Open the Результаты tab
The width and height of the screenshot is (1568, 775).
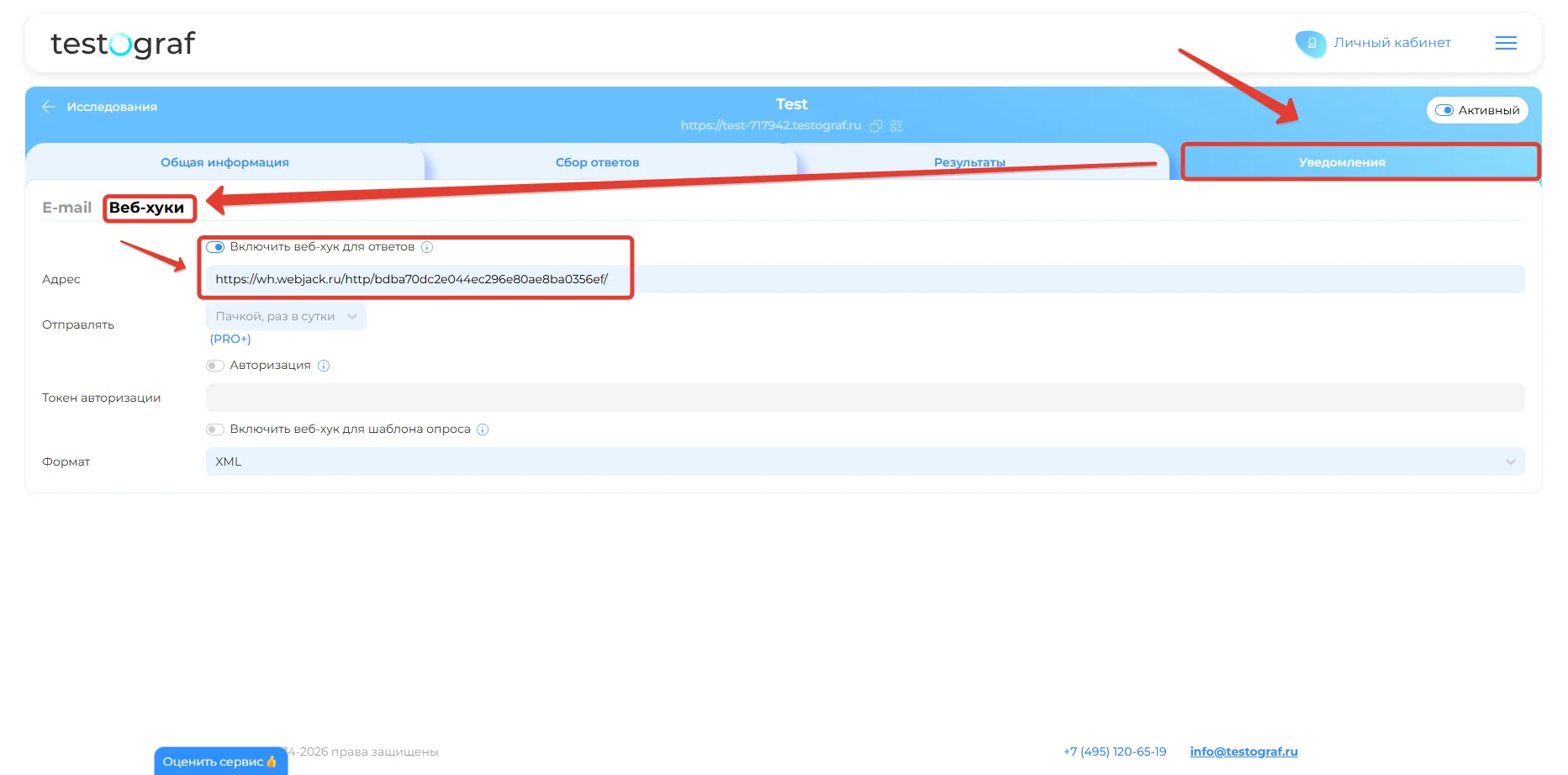[x=969, y=162]
